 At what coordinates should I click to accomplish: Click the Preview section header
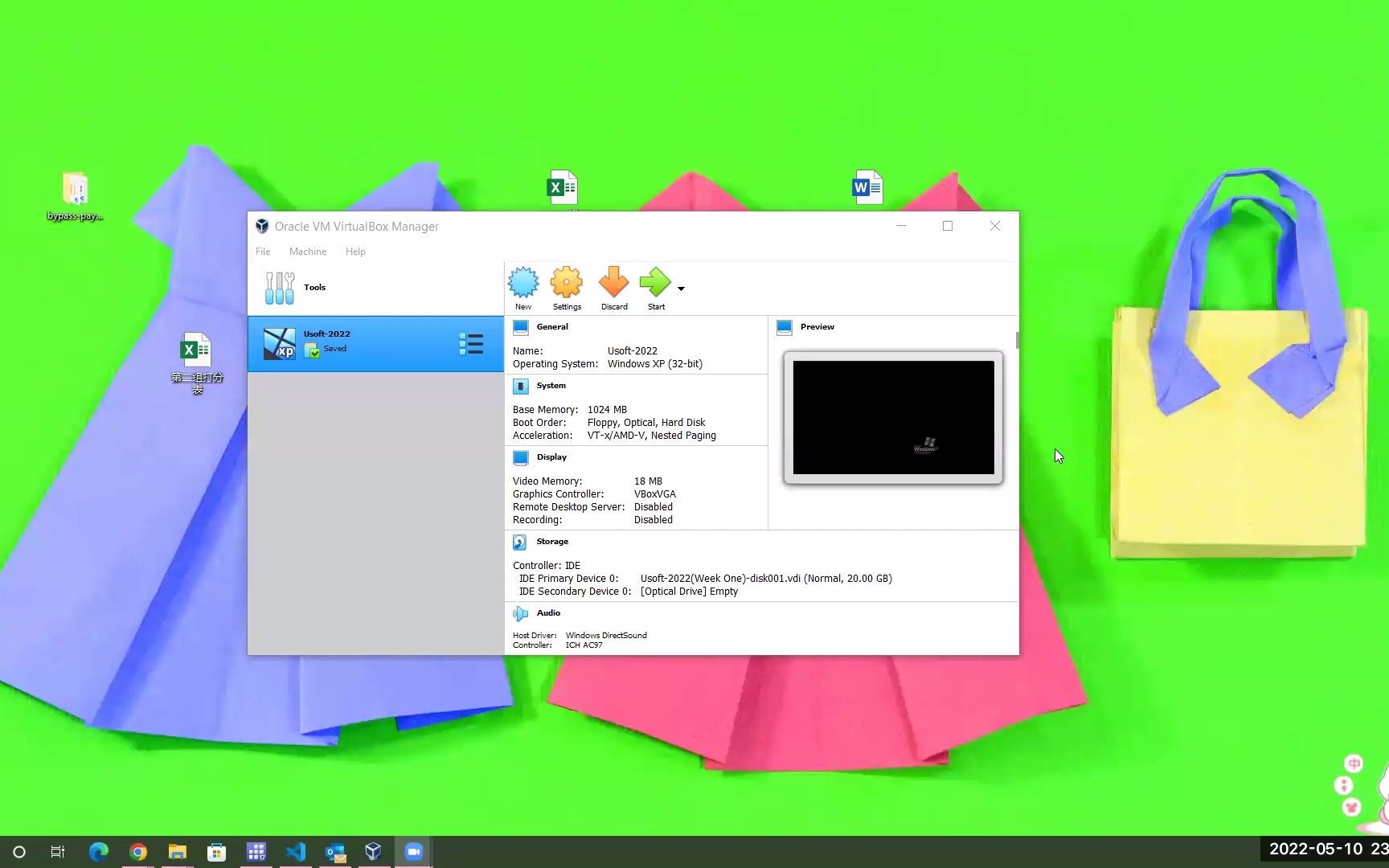click(x=817, y=327)
